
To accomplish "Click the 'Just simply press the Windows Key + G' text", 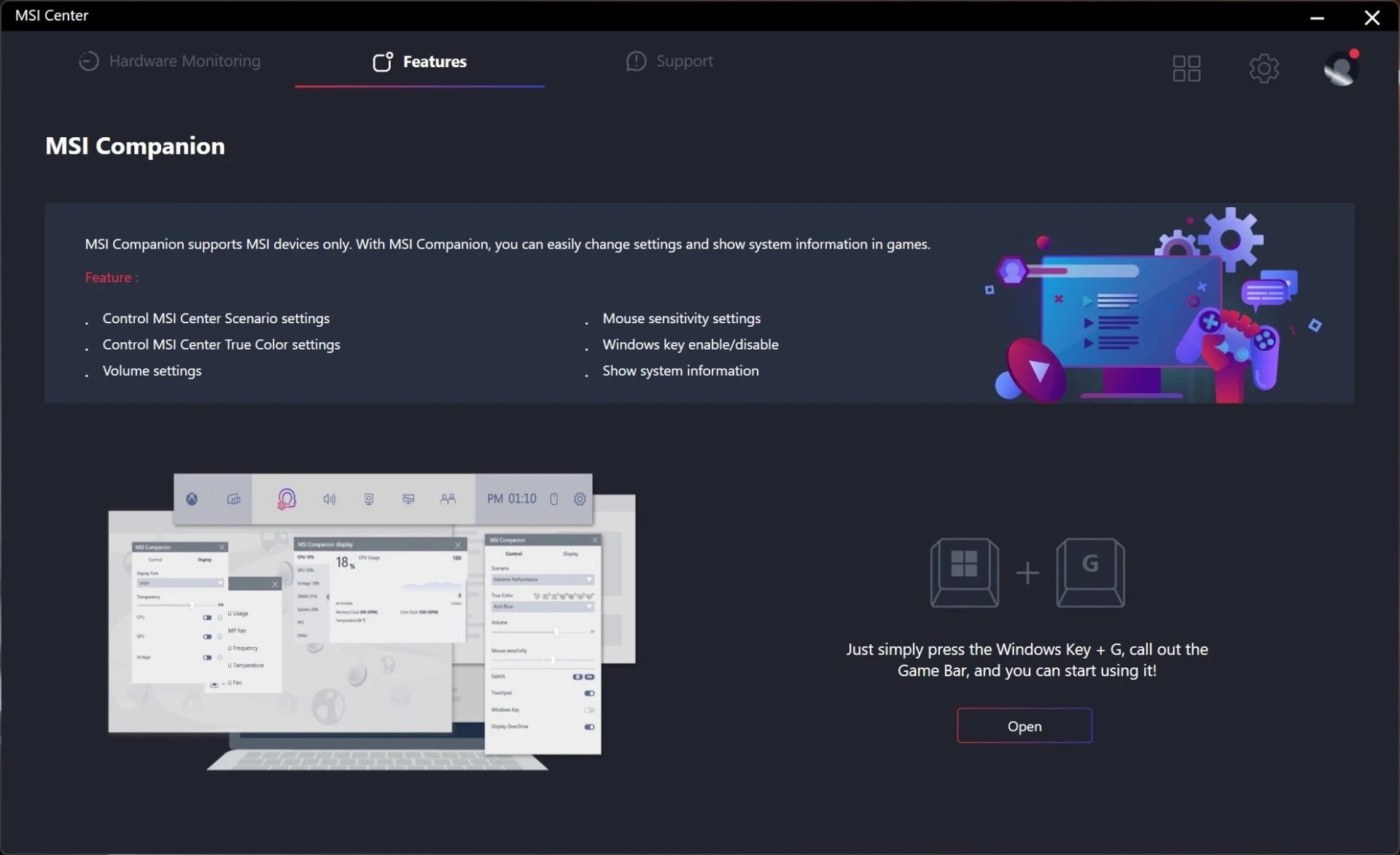I will (1027, 659).
